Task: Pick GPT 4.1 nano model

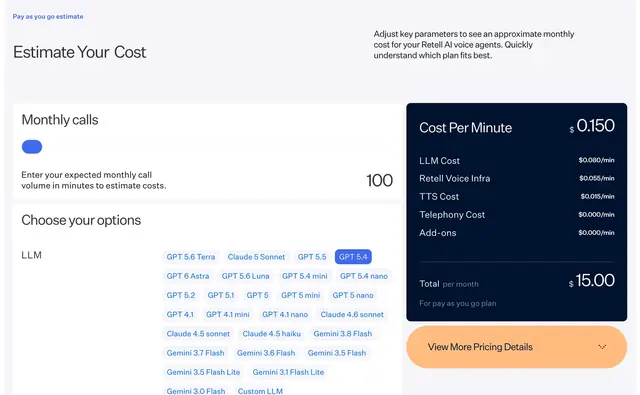Action: pyautogui.click(x=285, y=314)
